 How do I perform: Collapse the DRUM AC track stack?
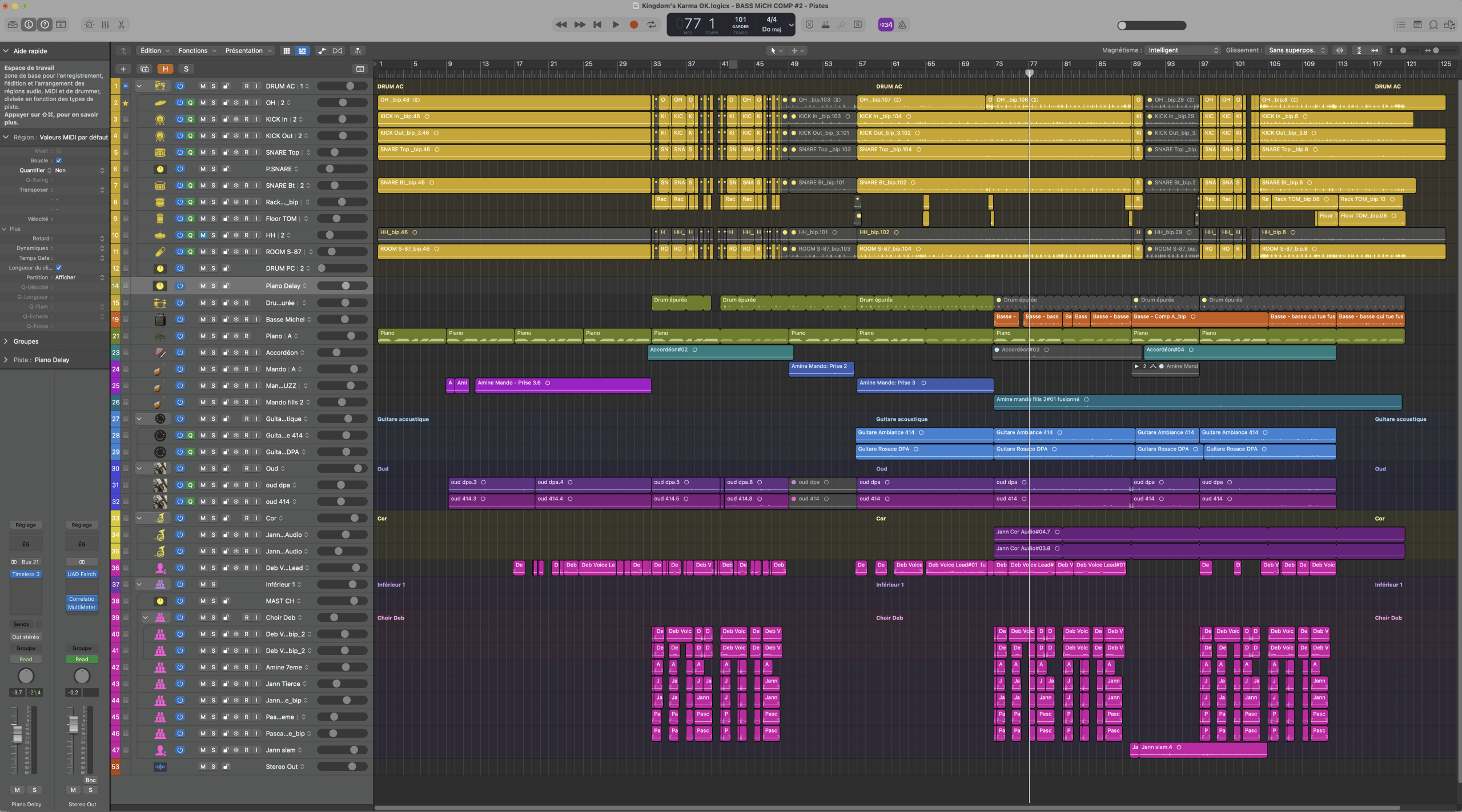pos(139,86)
